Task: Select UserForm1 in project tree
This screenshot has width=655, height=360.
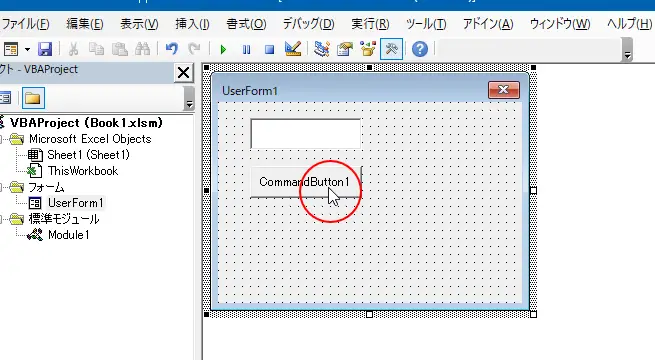Action: [75, 203]
